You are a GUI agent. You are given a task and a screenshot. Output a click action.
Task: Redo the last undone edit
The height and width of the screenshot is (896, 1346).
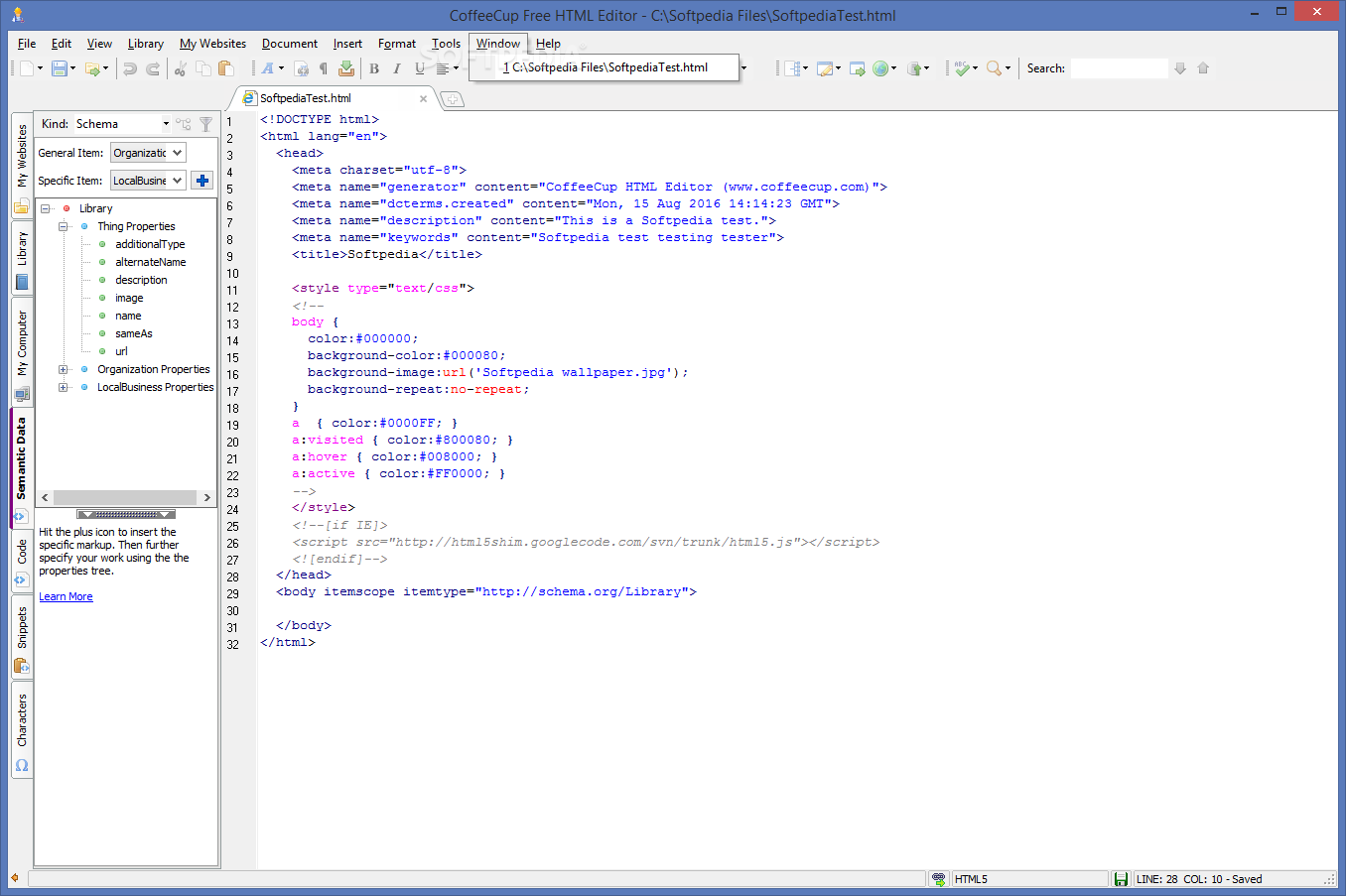coord(153,68)
